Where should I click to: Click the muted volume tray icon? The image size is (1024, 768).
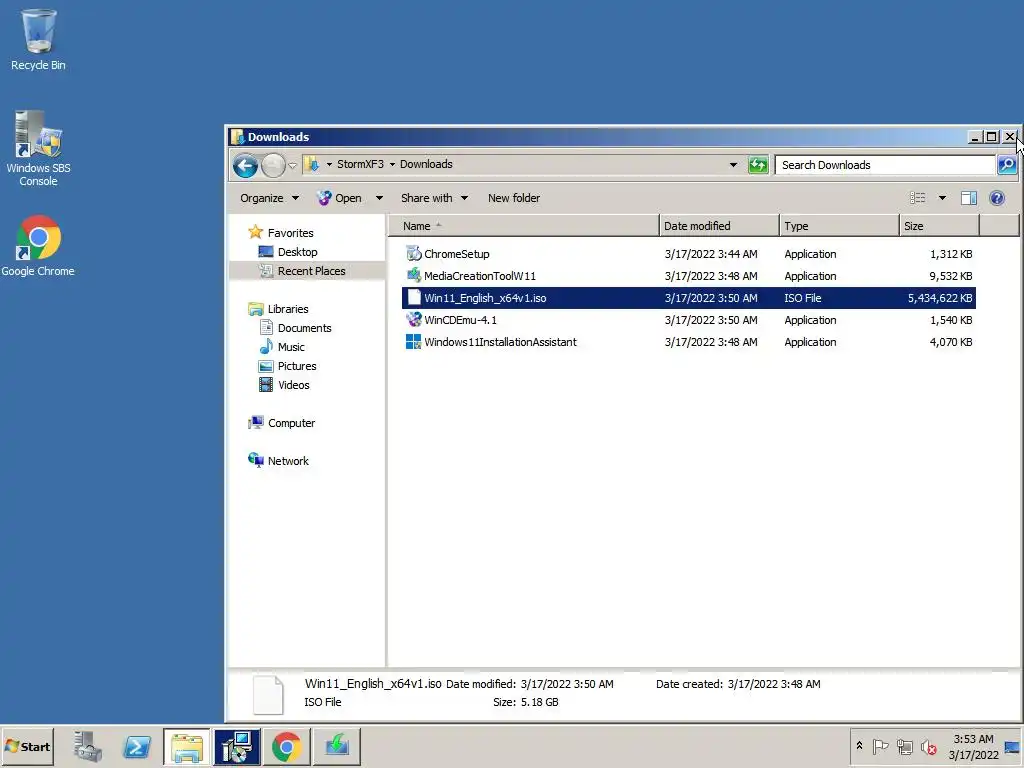[928, 746]
